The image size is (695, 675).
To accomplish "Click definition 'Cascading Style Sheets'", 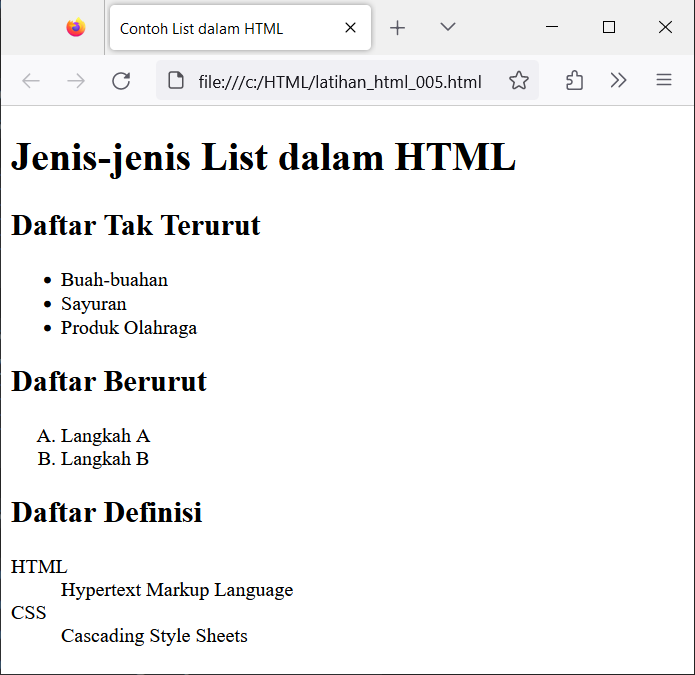I will [x=154, y=636].
